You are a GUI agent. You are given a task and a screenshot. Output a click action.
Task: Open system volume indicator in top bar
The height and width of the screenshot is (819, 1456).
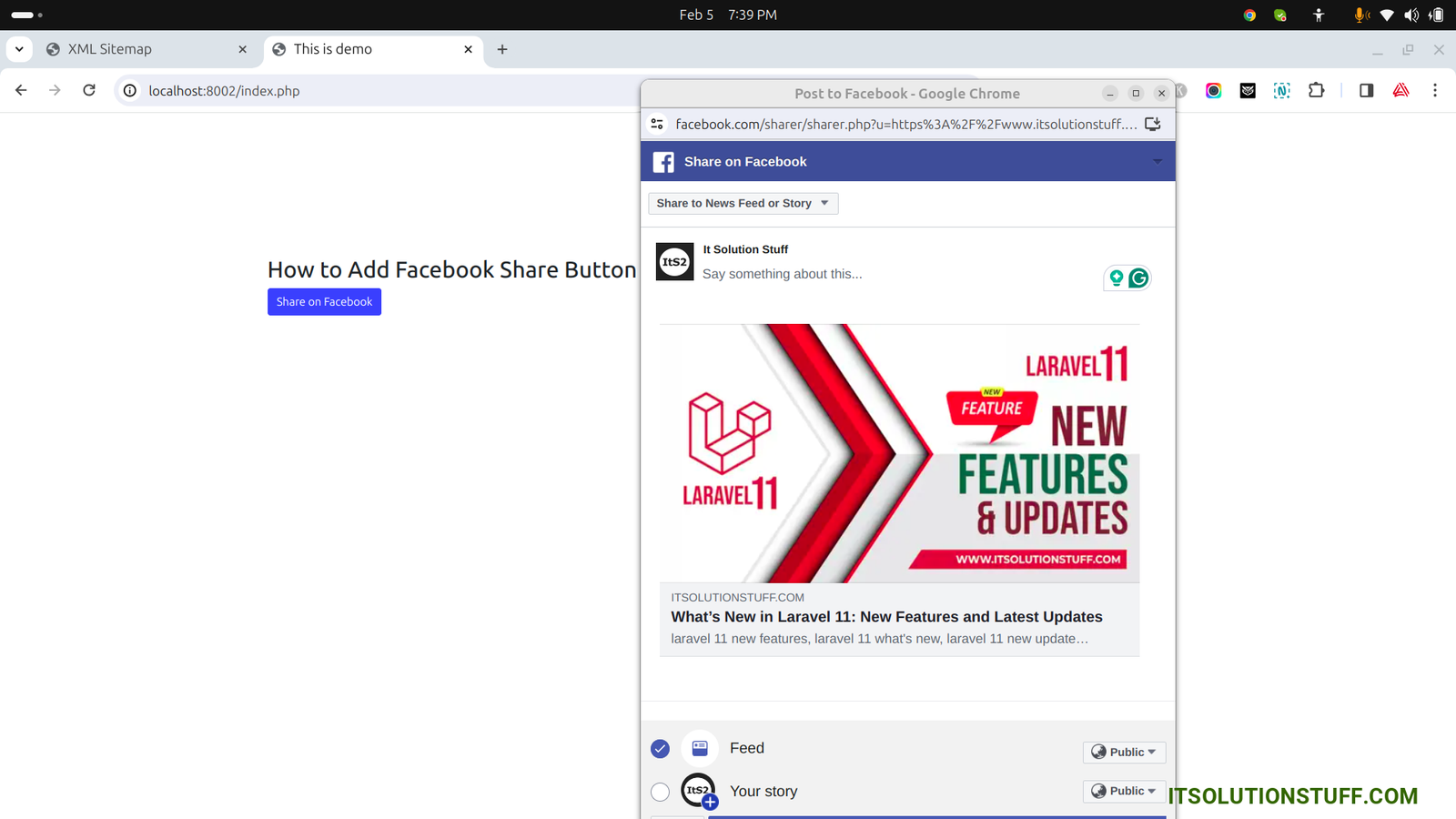pos(1410,15)
